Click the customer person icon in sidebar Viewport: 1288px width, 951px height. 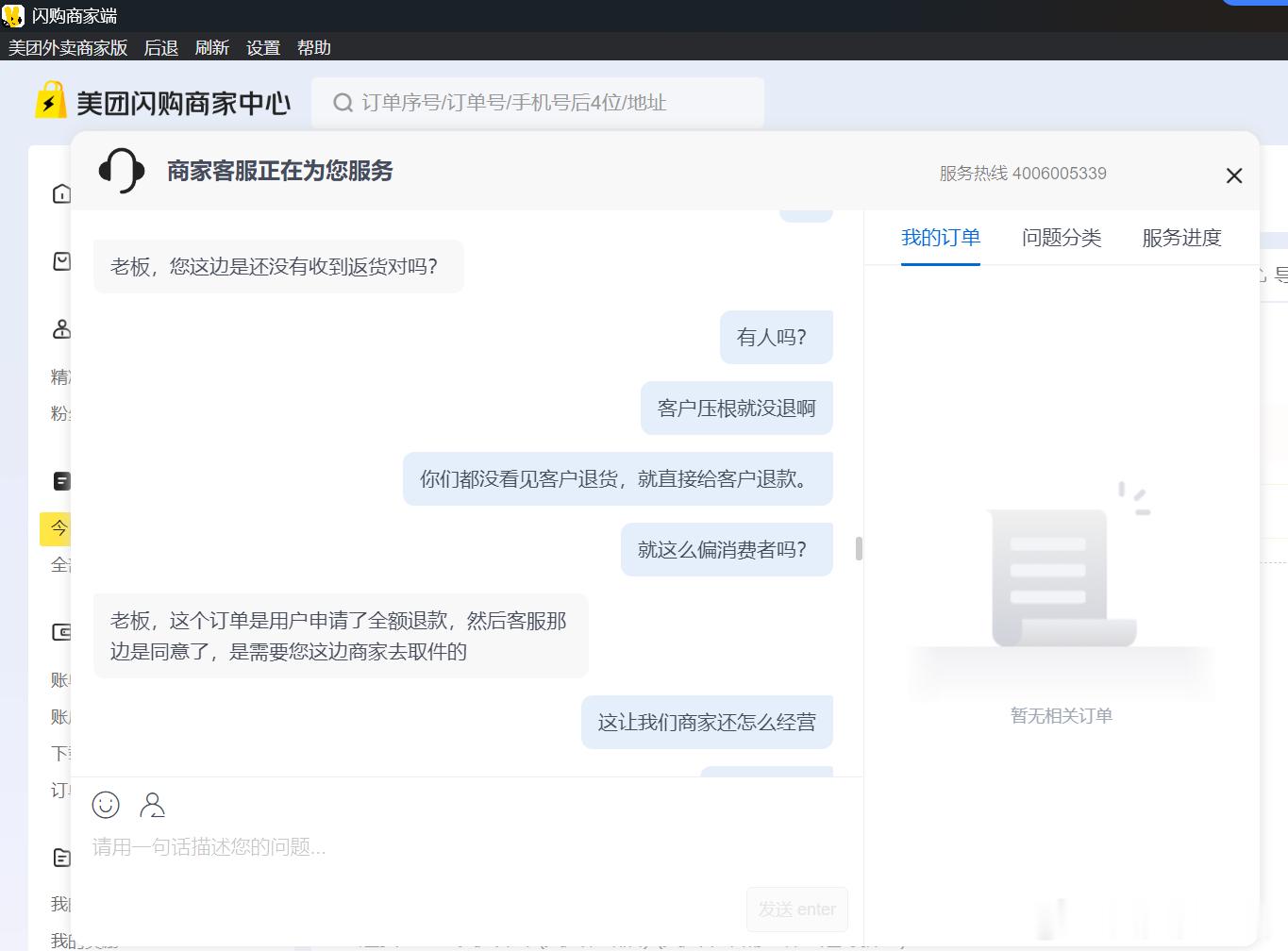click(61, 329)
